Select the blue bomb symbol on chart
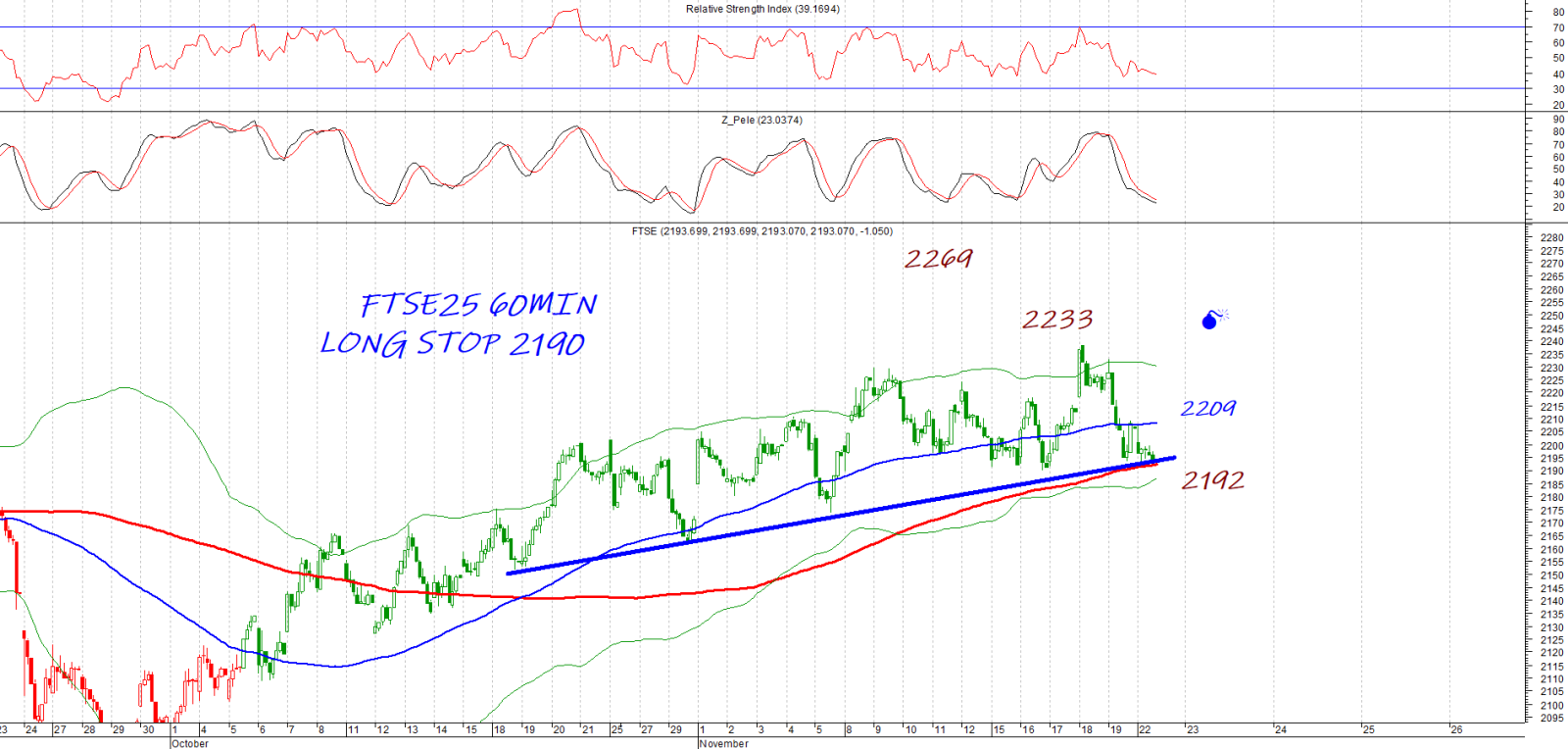Screen dimensions: 1568x749 [1214, 320]
